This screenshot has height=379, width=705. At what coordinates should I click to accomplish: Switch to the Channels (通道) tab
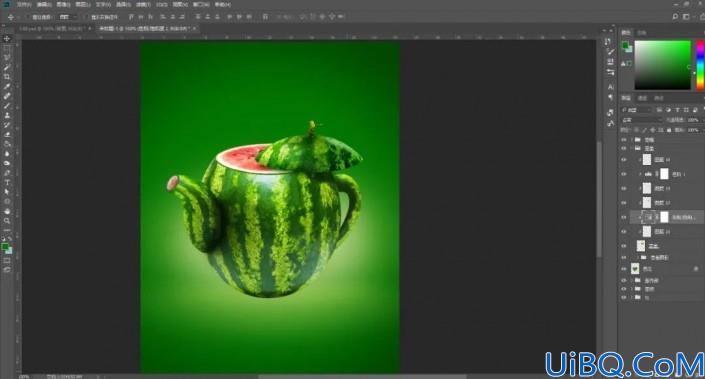(x=643, y=98)
